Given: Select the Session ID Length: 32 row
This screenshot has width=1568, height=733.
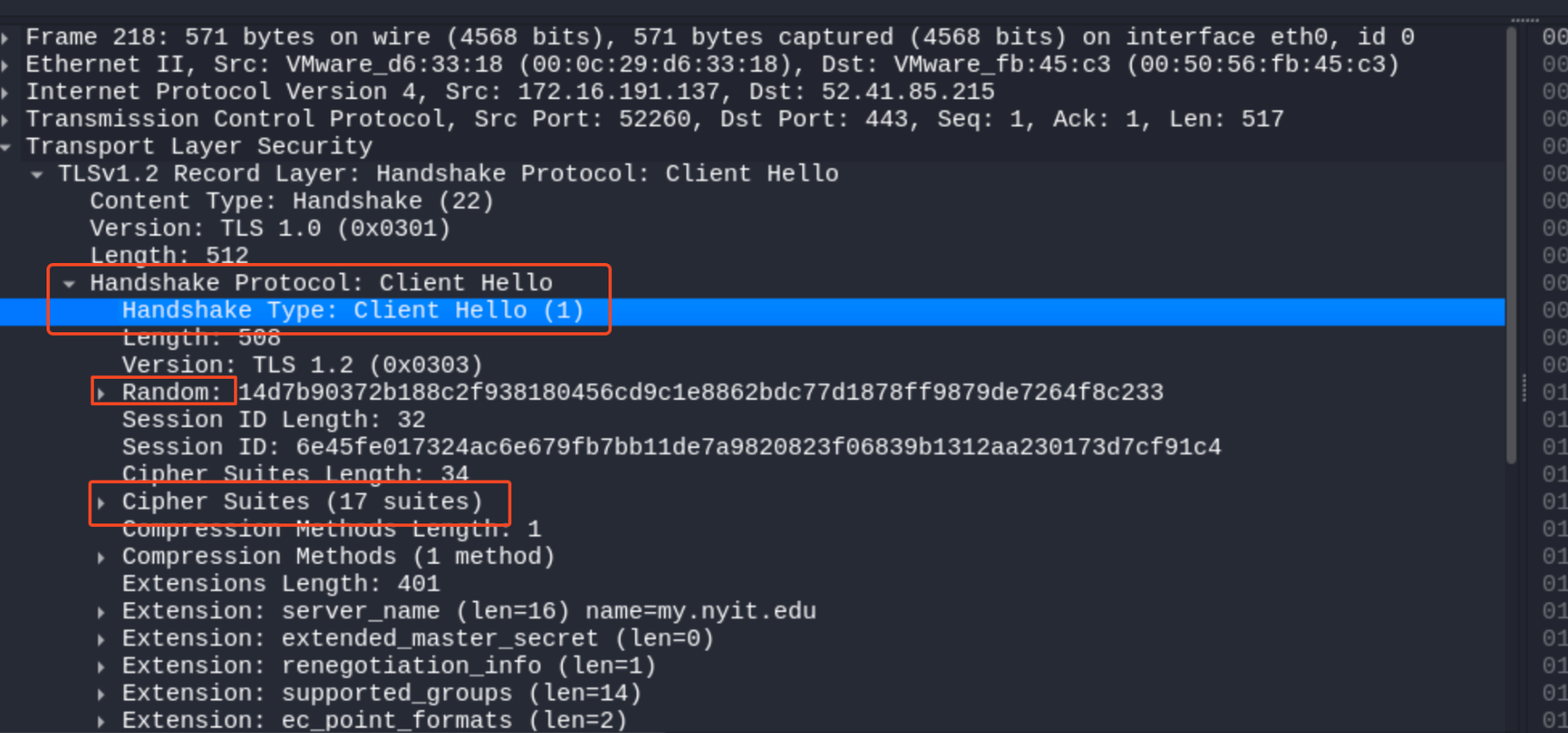Looking at the screenshot, I should tap(273, 420).
